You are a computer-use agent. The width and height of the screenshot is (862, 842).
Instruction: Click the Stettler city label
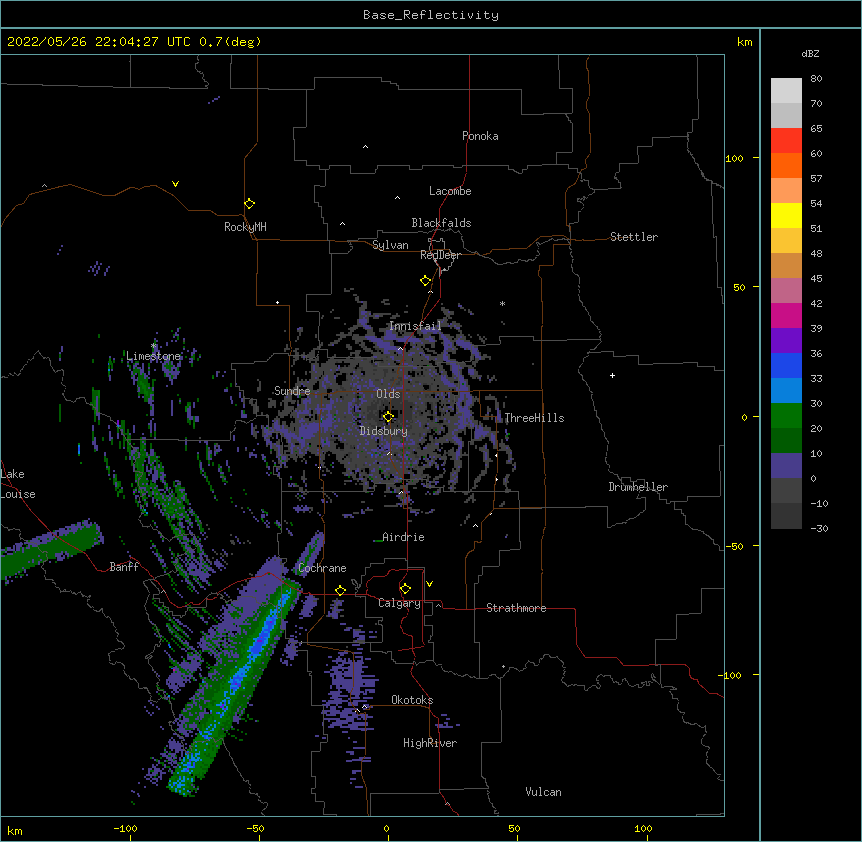pyautogui.click(x=634, y=237)
